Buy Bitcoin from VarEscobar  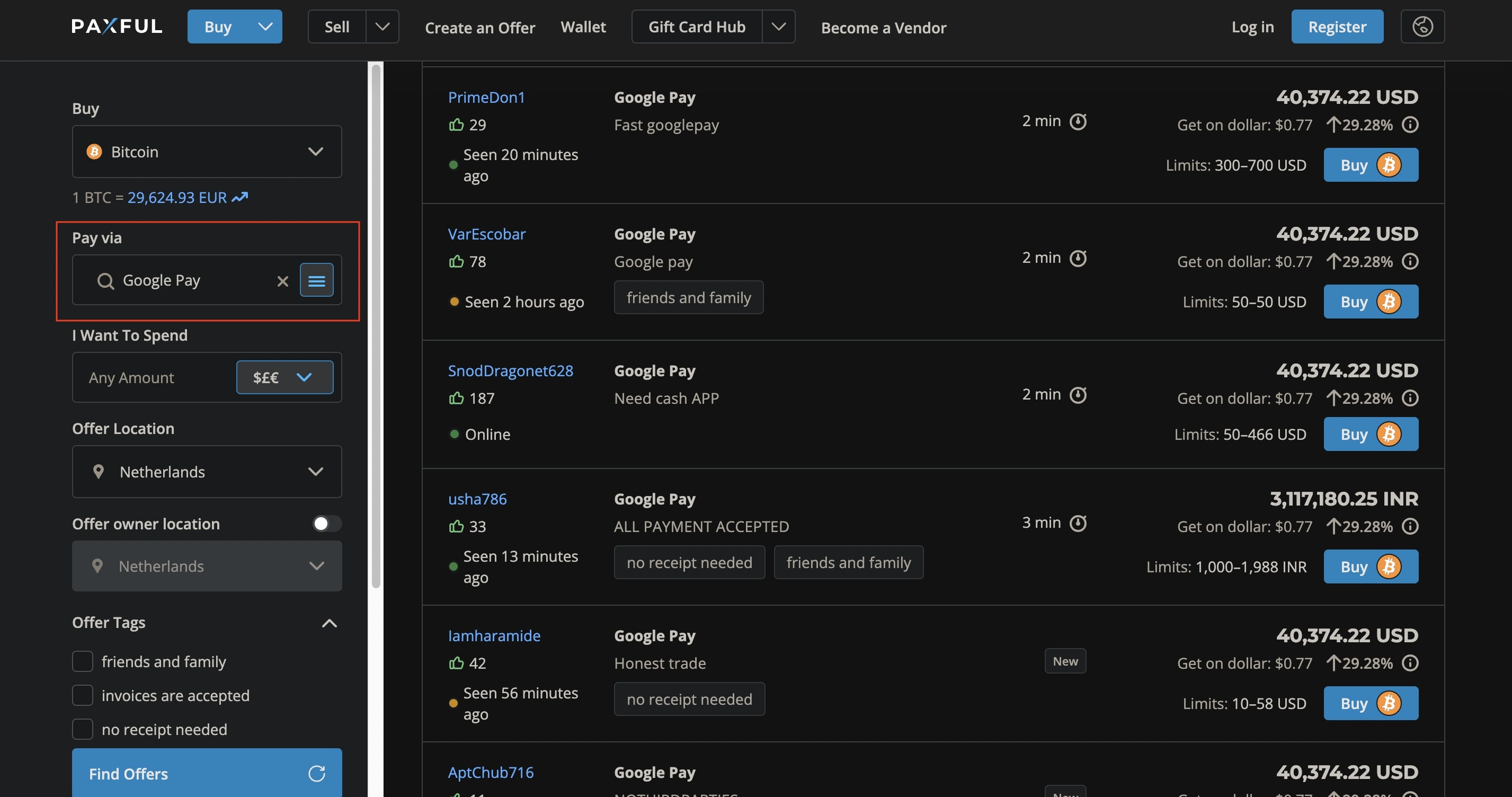click(1371, 302)
